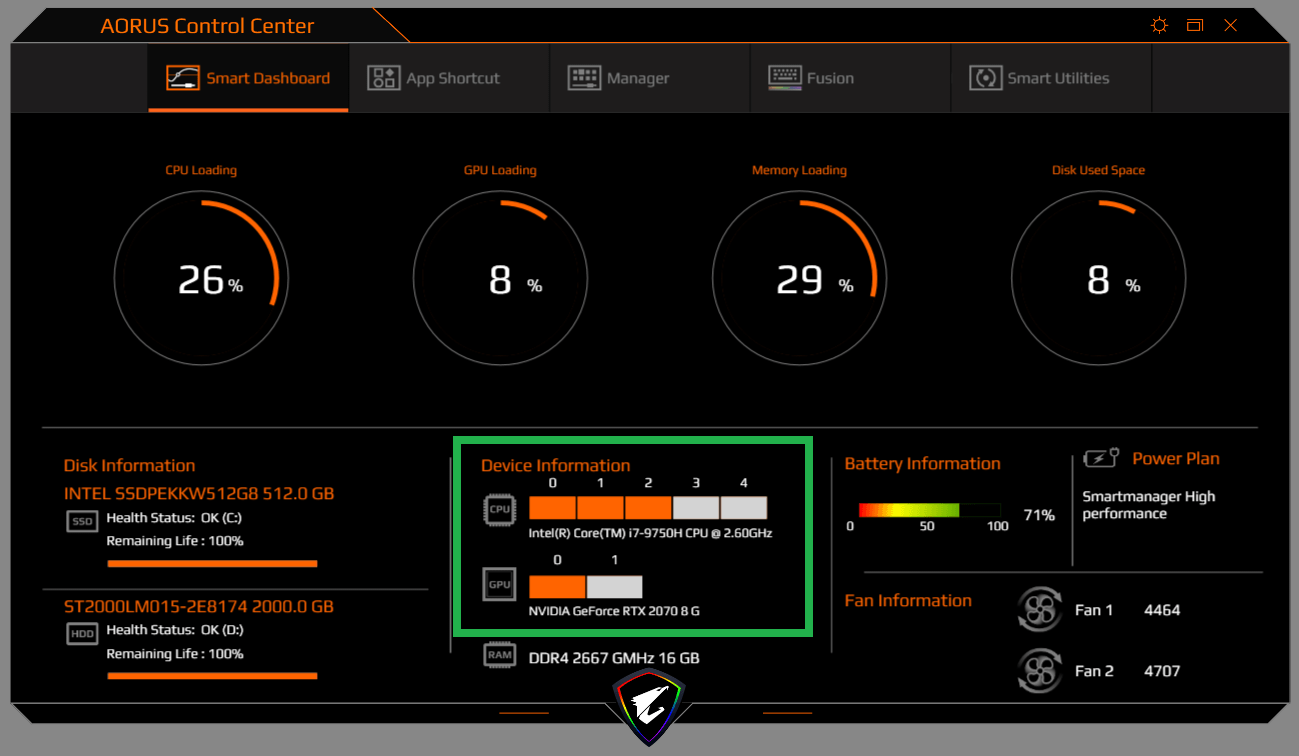This screenshot has height=756, width=1299.
Task: Click the SSD drive icon
Action: [82, 521]
